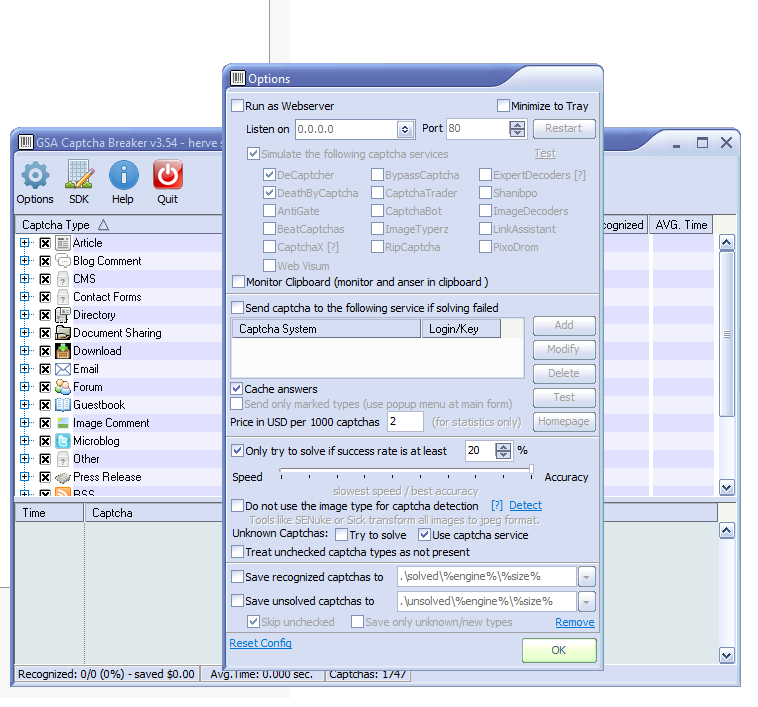
Task: Click the Press Release icon
Action: (63, 477)
